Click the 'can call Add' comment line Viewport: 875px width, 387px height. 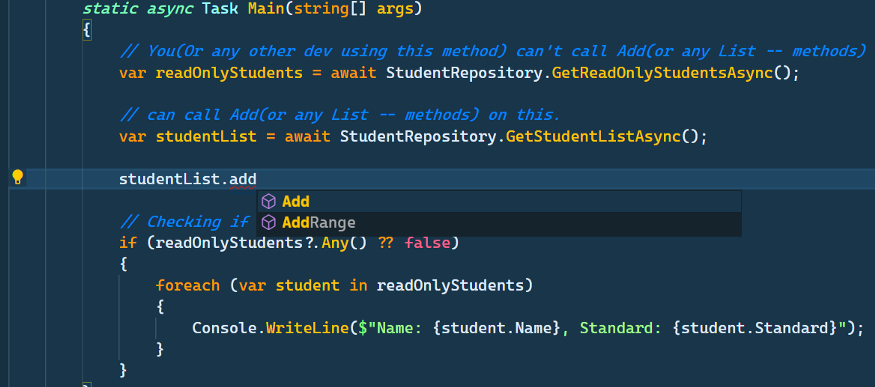tap(339, 115)
